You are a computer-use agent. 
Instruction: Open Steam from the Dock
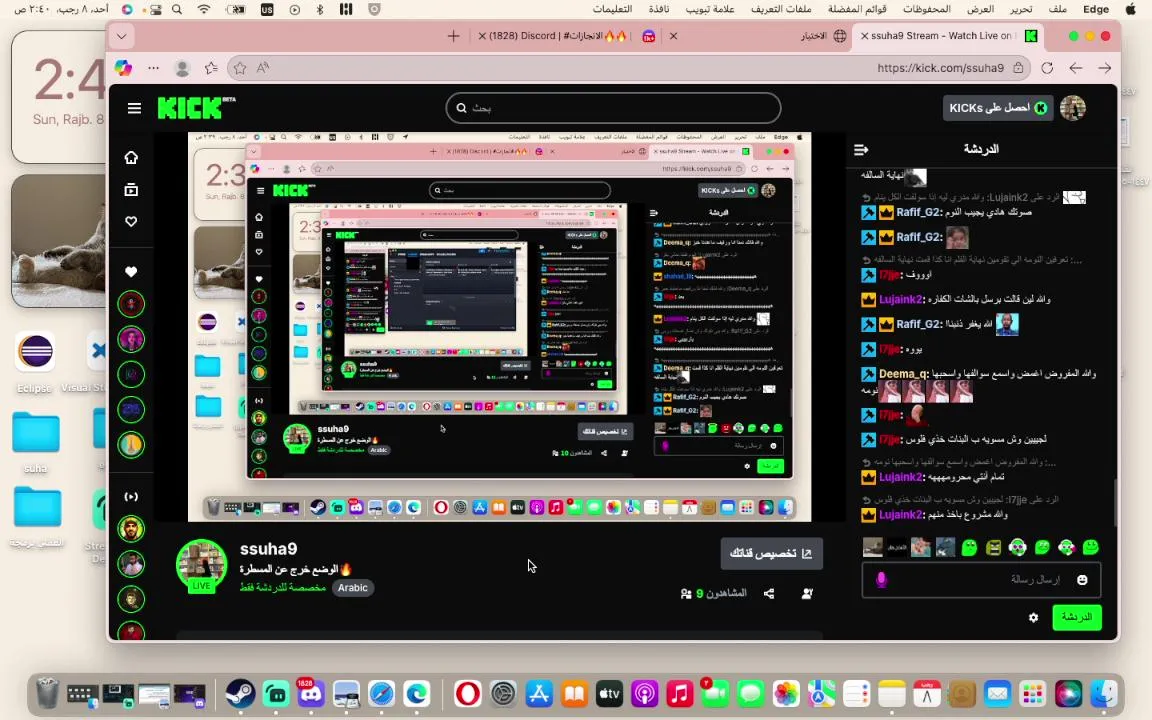click(240, 694)
